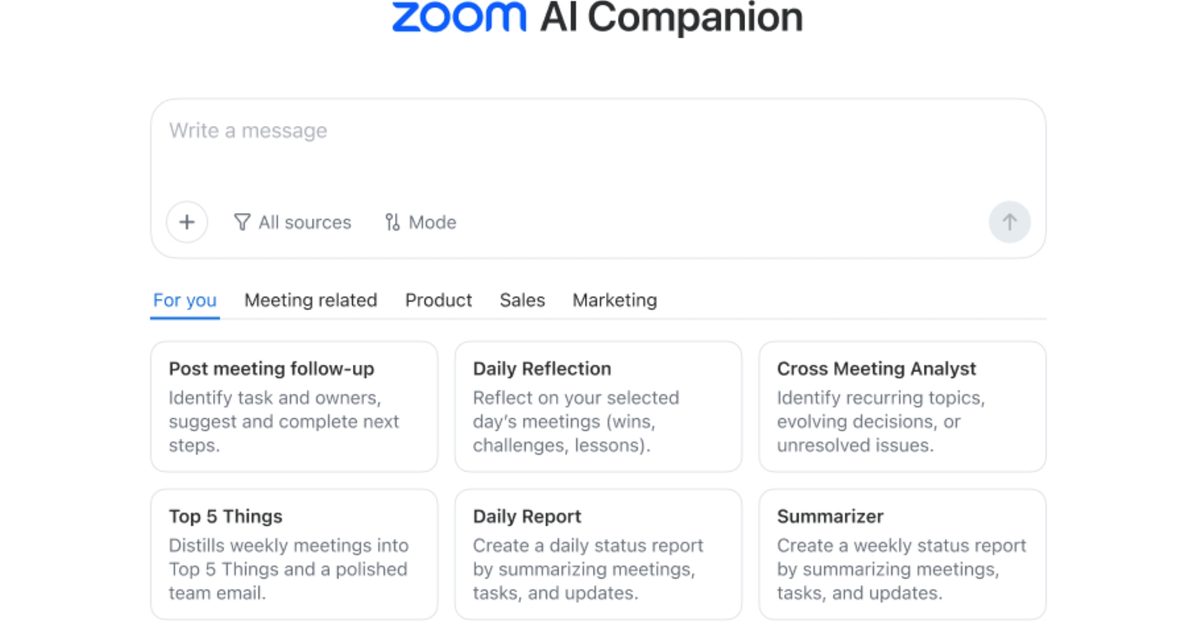Viewport: 1200px width, 630px height.
Task: Start the Summarizer prompt card
Action: coord(902,554)
